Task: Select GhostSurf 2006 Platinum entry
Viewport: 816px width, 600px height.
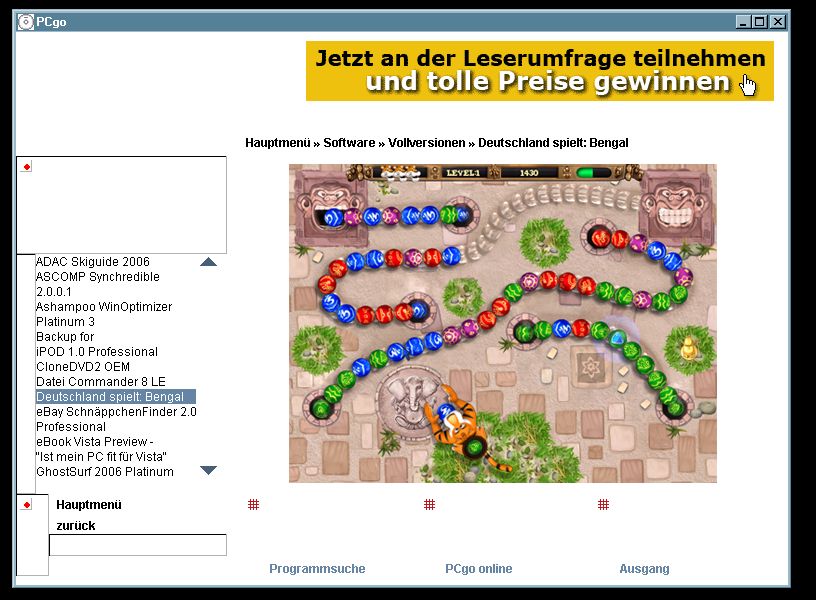Action: pos(105,472)
